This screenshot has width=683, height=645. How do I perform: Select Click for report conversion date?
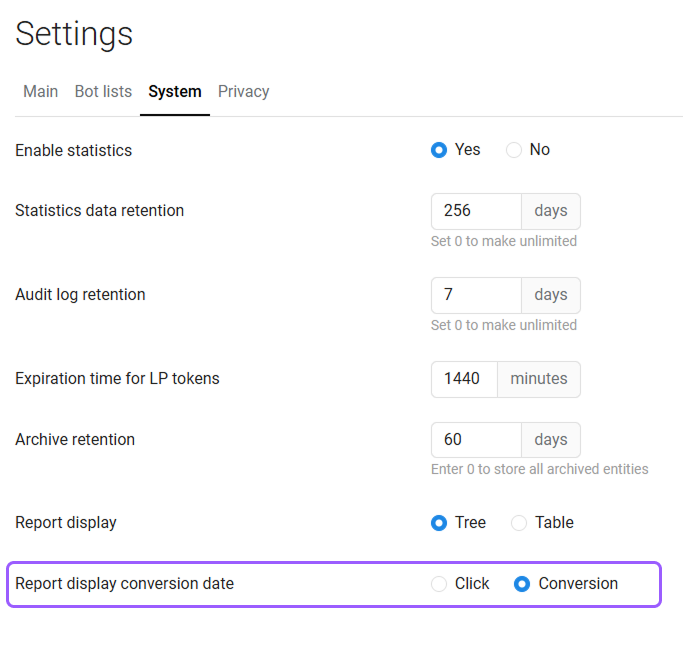tap(439, 584)
